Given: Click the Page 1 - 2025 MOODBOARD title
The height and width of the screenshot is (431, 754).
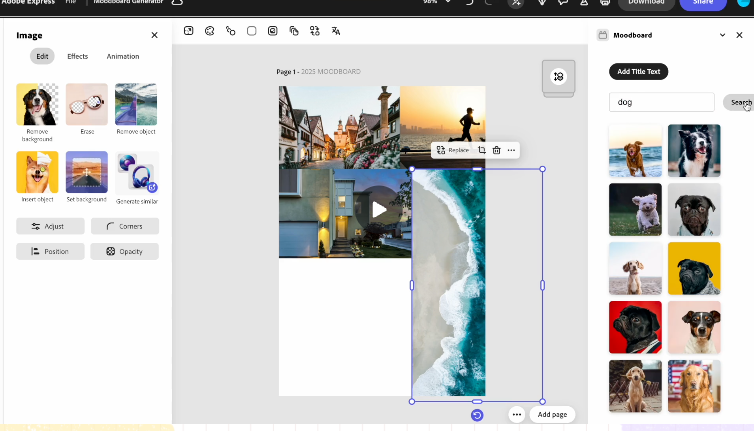Looking at the screenshot, I should (x=318, y=71).
